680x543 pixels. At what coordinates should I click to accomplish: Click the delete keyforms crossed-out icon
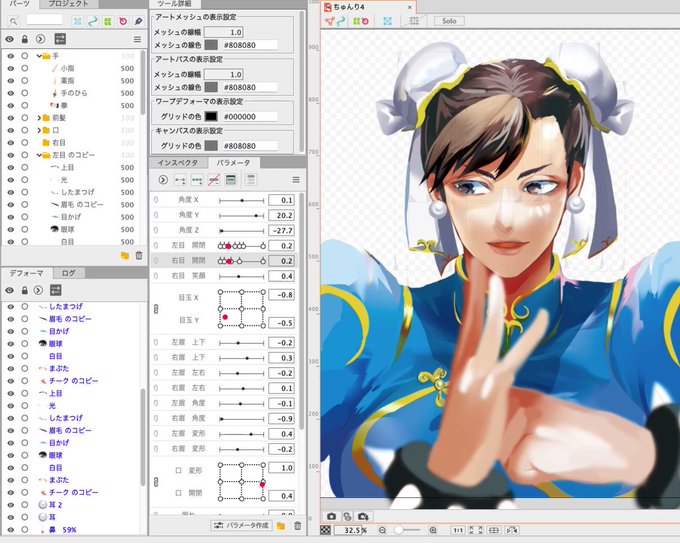click(x=213, y=180)
